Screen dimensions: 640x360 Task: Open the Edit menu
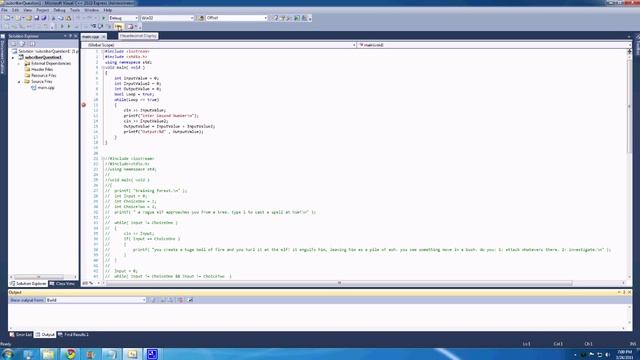[x=16, y=10]
